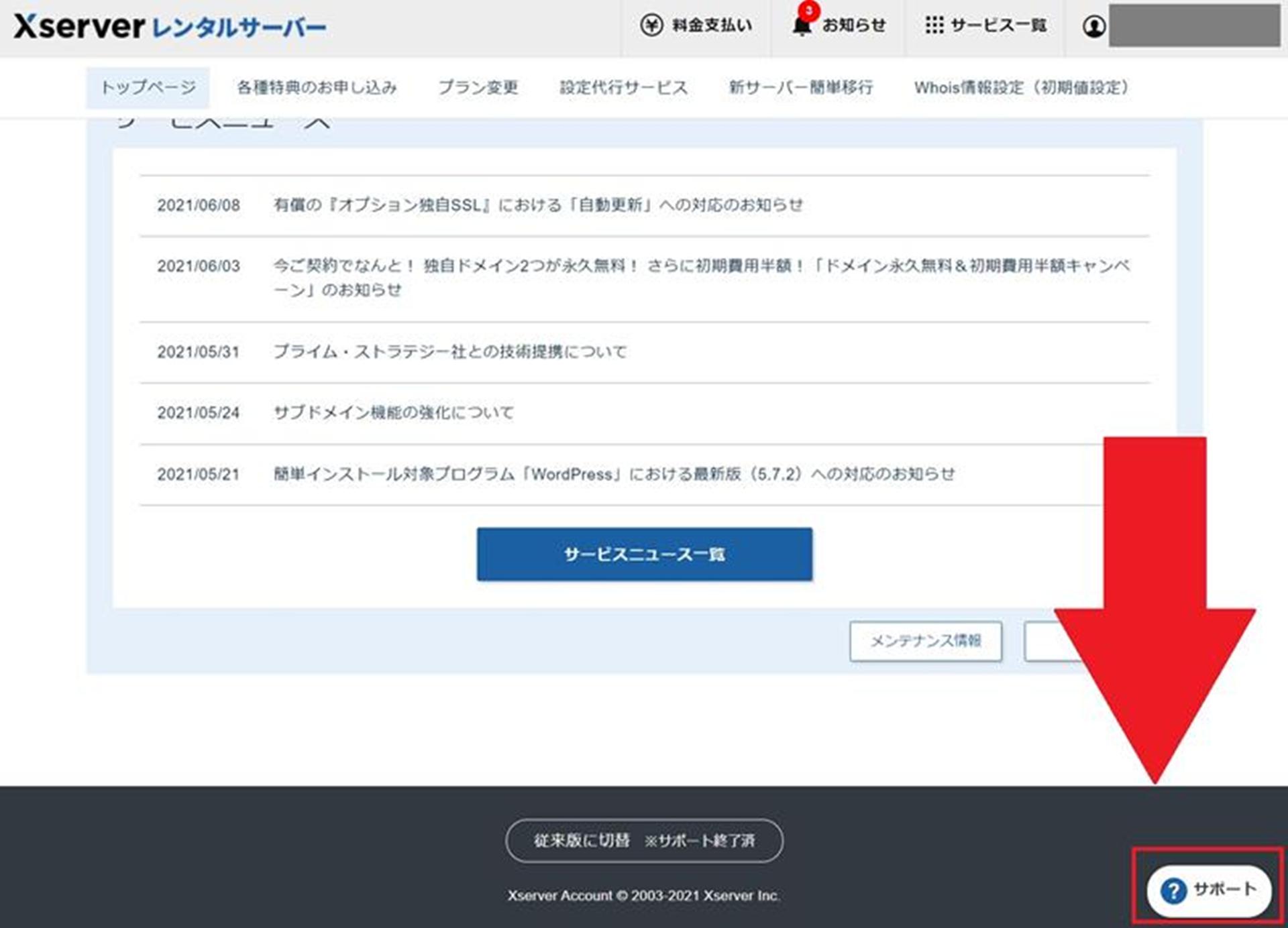This screenshot has width=1288, height=928.
Task: Click the yen payment icon
Action: tap(651, 25)
